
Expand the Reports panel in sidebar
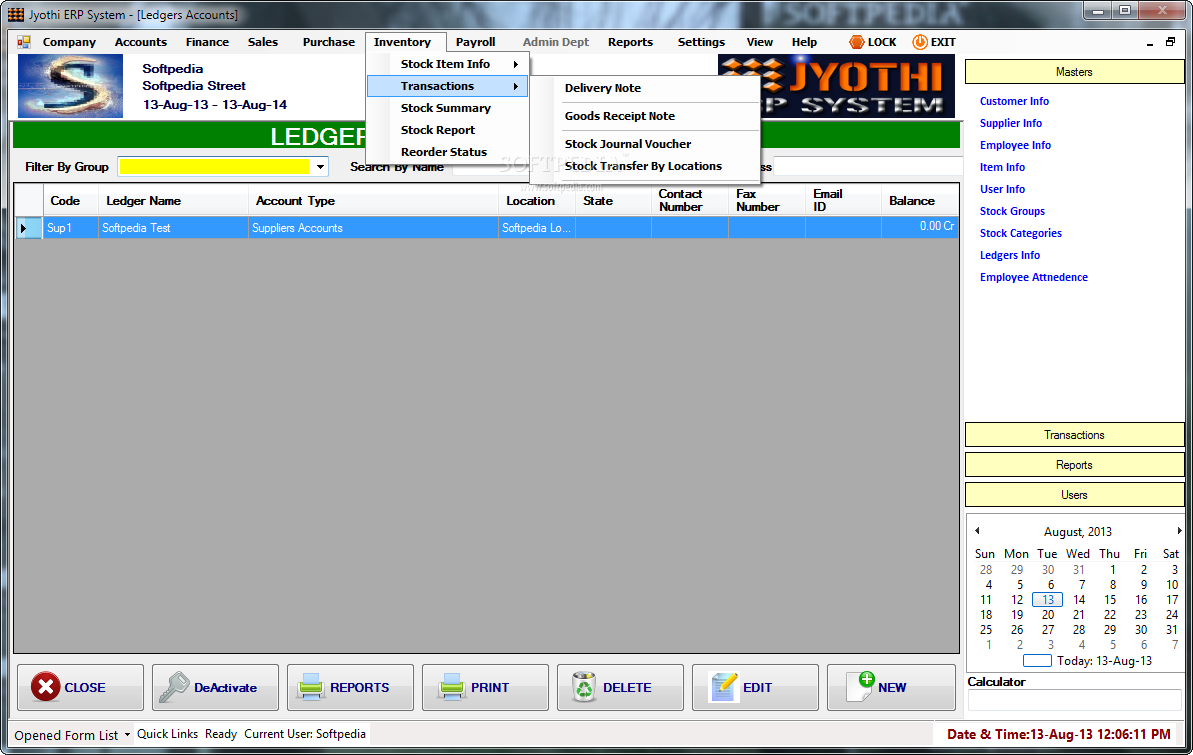(1074, 465)
